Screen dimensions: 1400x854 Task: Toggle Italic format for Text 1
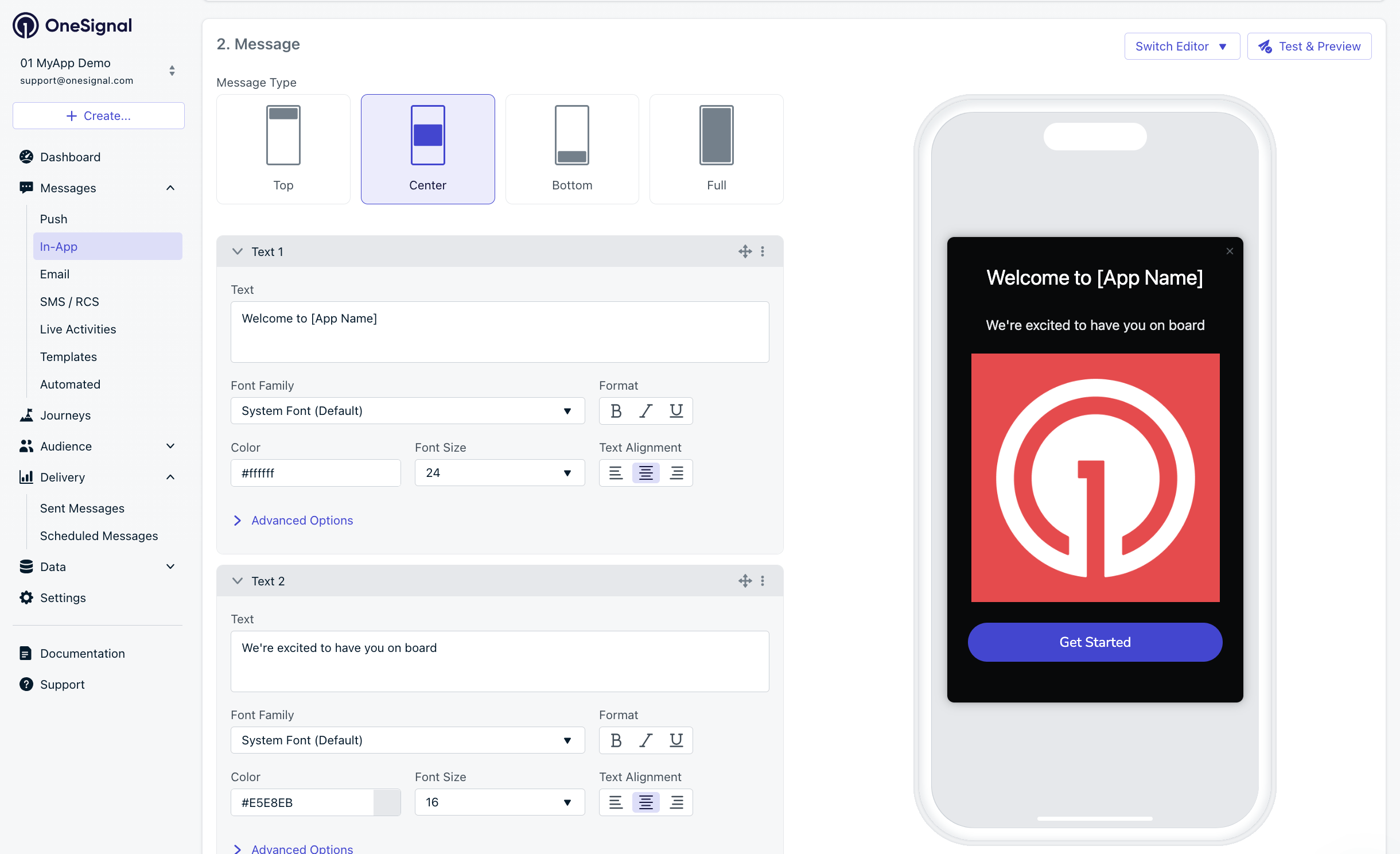click(646, 411)
